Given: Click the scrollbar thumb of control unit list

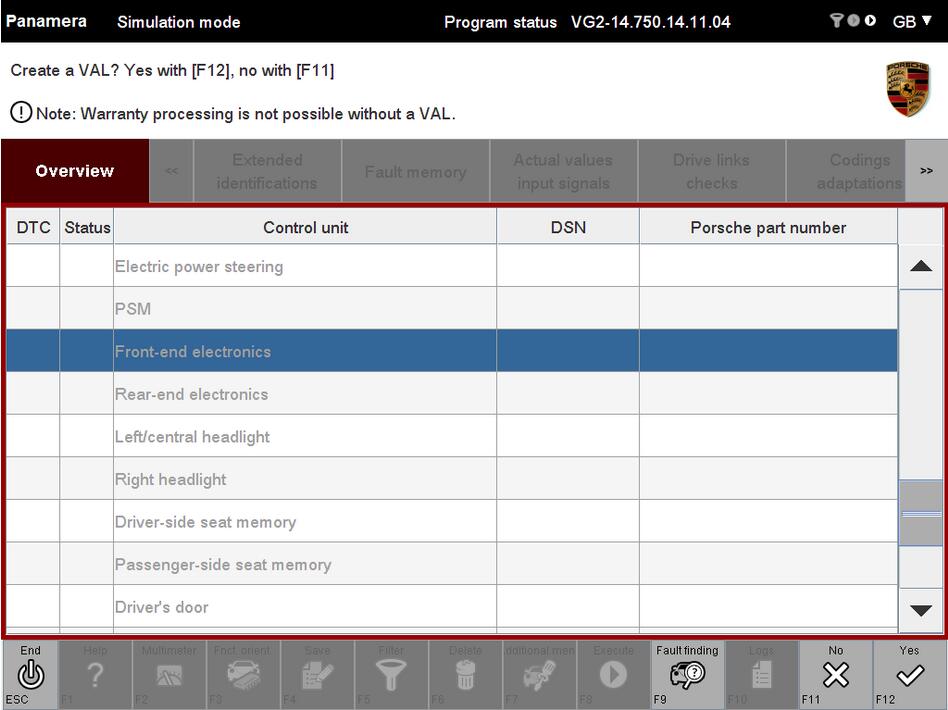Looking at the screenshot, I should (921, 513).
